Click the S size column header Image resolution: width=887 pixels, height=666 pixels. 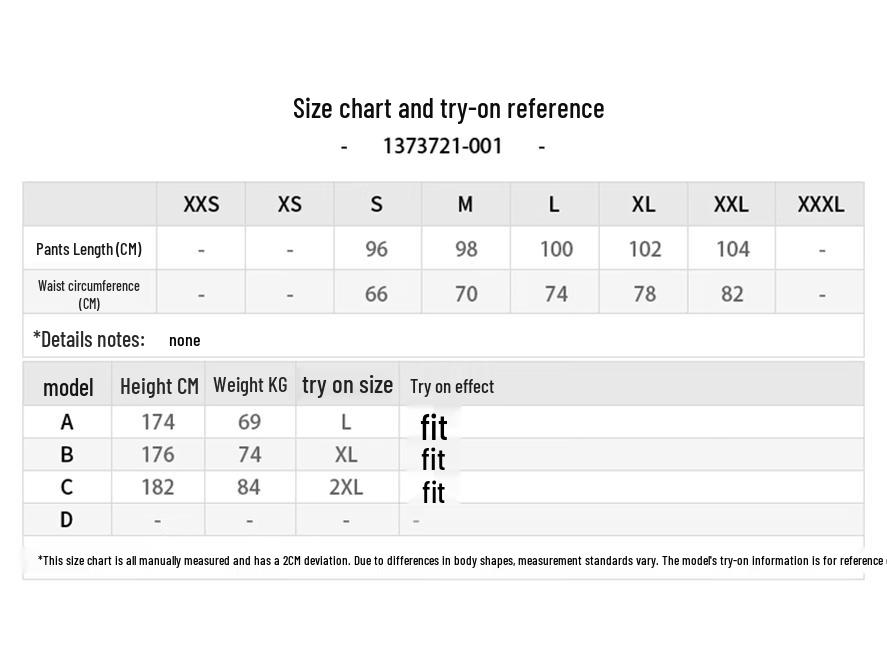pos(377,204)
